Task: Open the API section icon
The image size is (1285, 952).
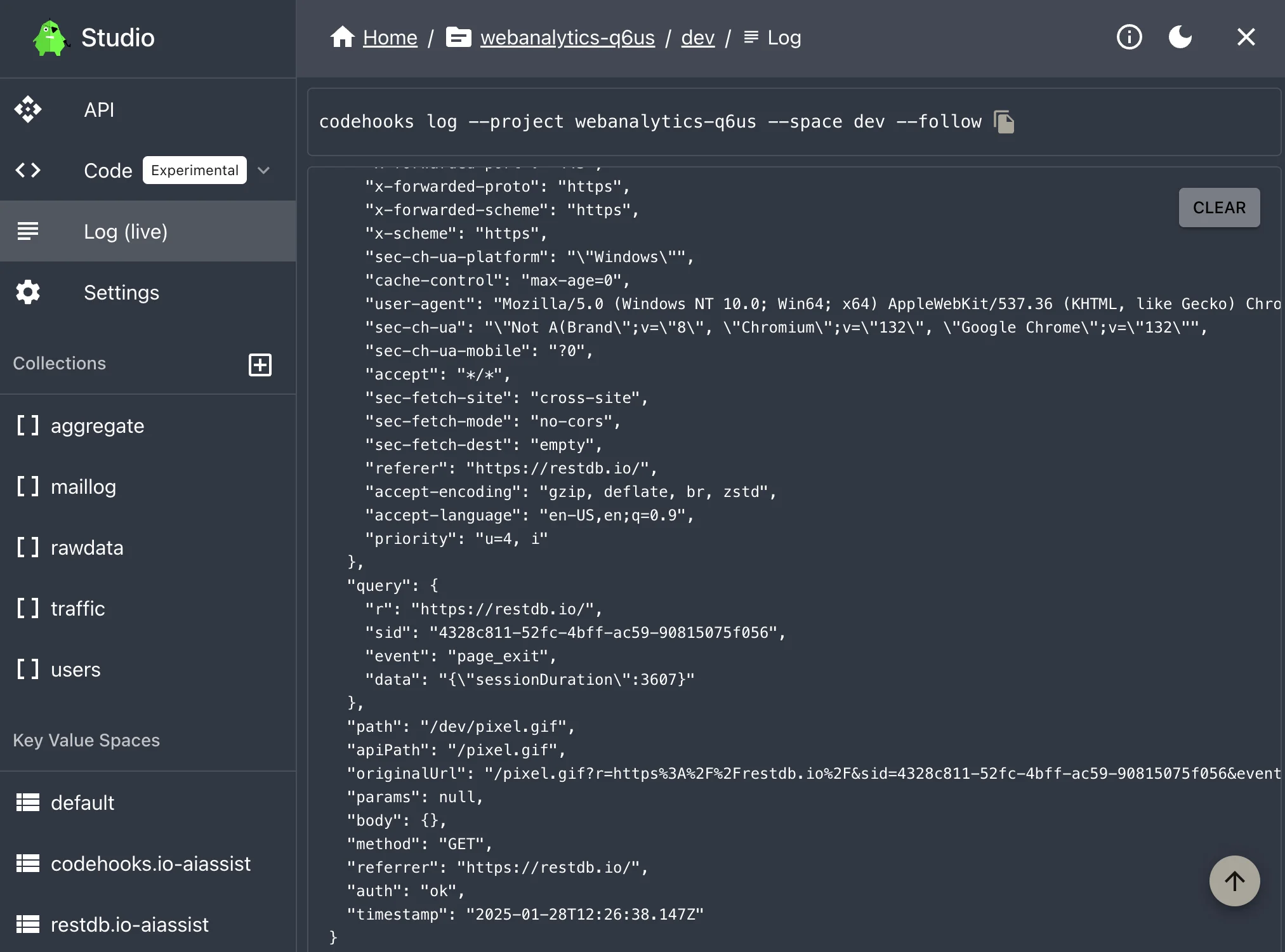Action: [x=28, y=110]
